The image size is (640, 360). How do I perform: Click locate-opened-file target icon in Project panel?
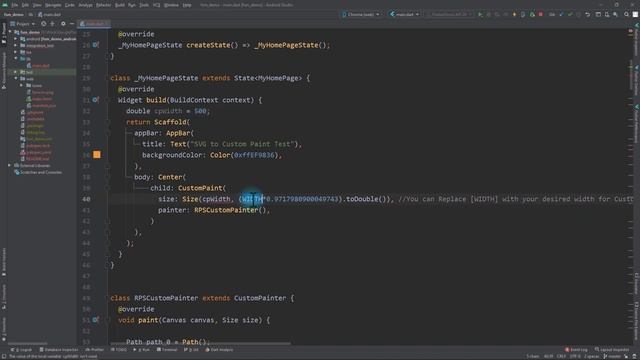[x=44, y=24]
